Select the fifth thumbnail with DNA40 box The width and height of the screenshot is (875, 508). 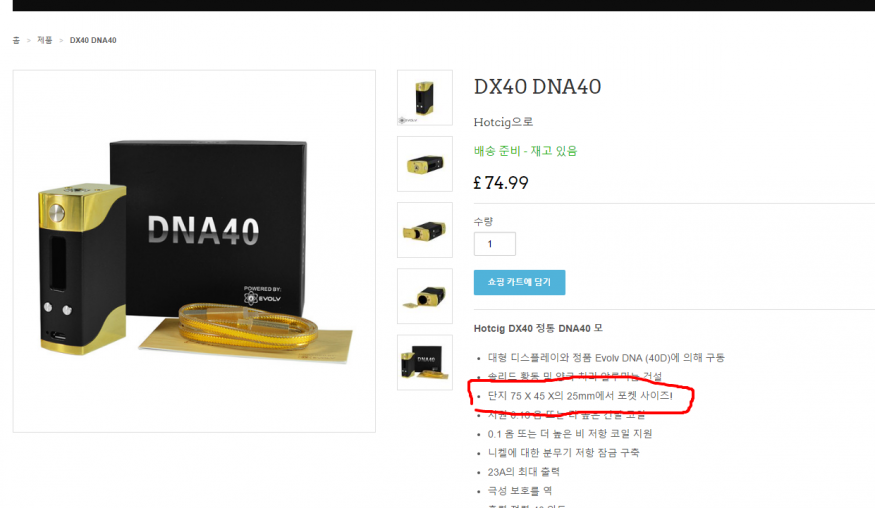click(x=425, y=362)
